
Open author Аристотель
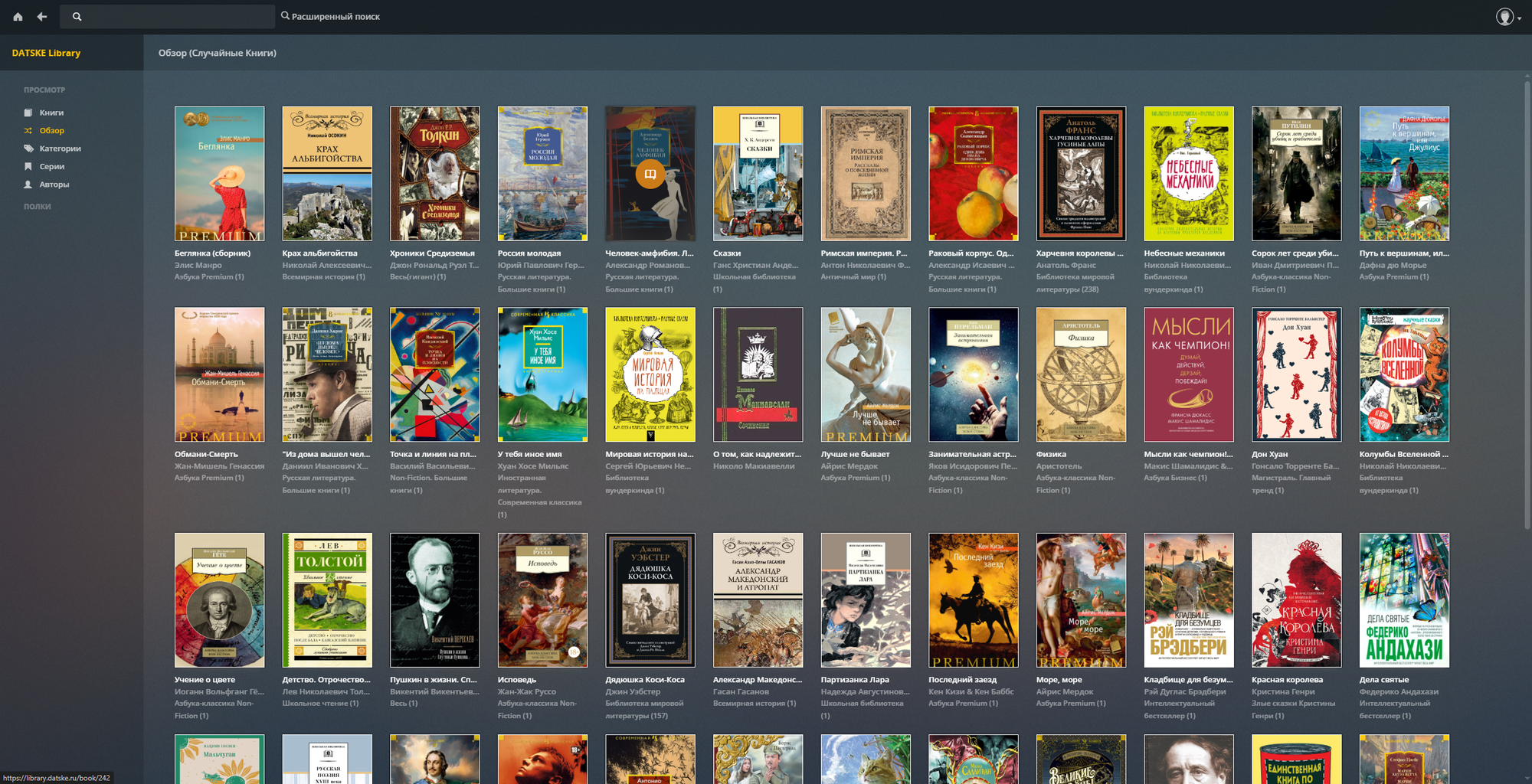[1059, 466]
